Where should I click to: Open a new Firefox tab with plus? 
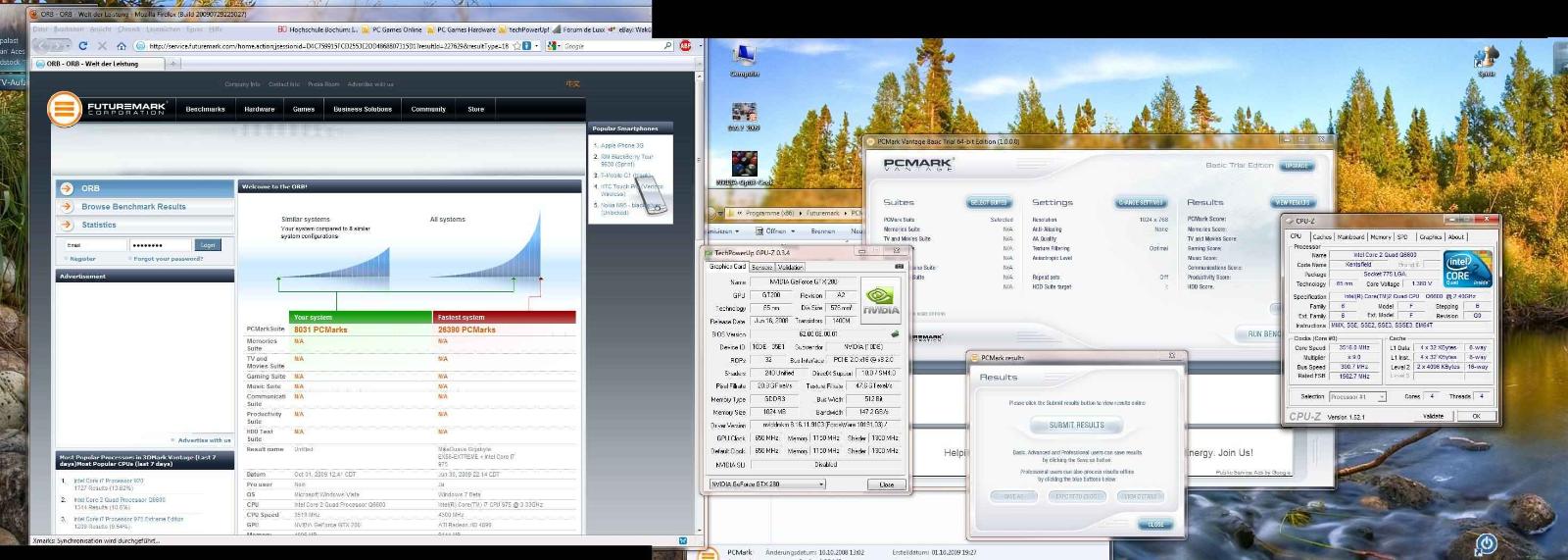pos(173,64)
